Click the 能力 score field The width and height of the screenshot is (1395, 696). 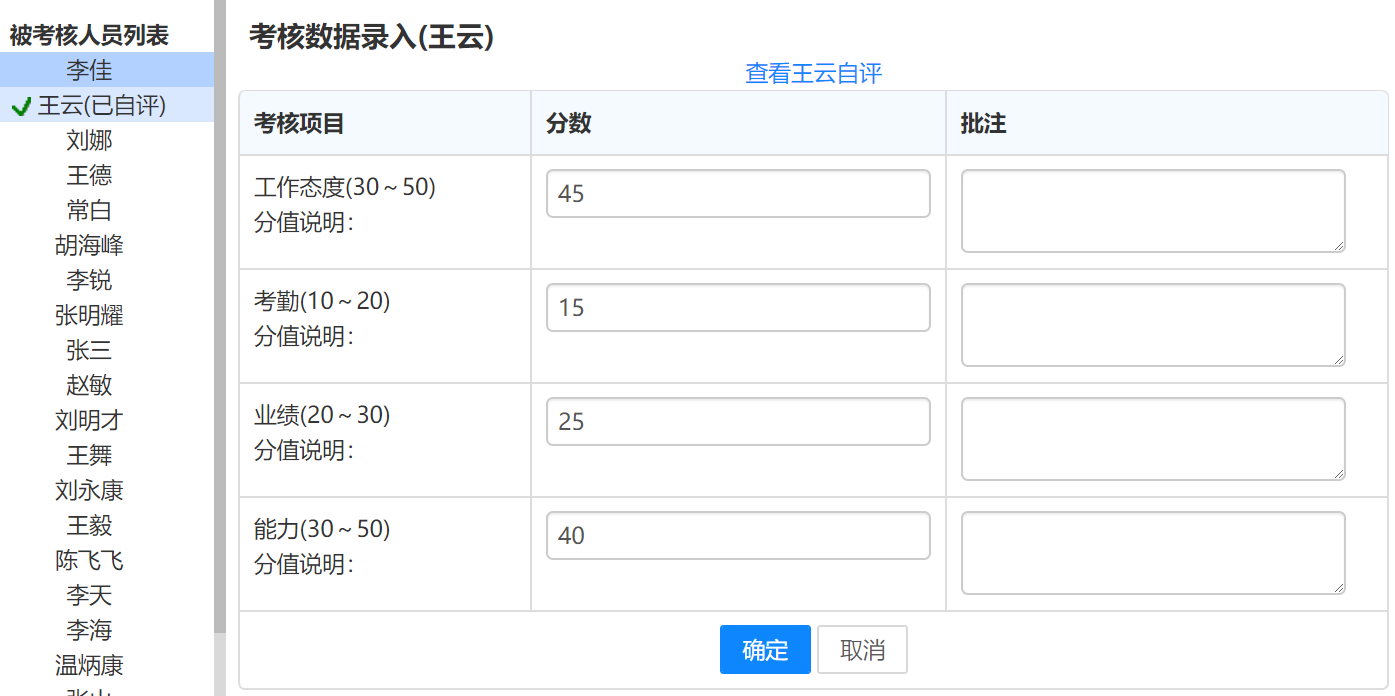point(738,535)
